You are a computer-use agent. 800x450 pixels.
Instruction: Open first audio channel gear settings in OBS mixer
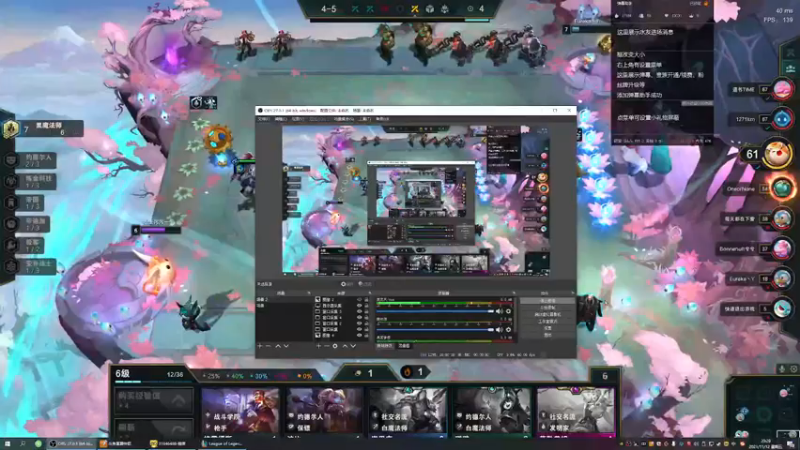point(509,311)
